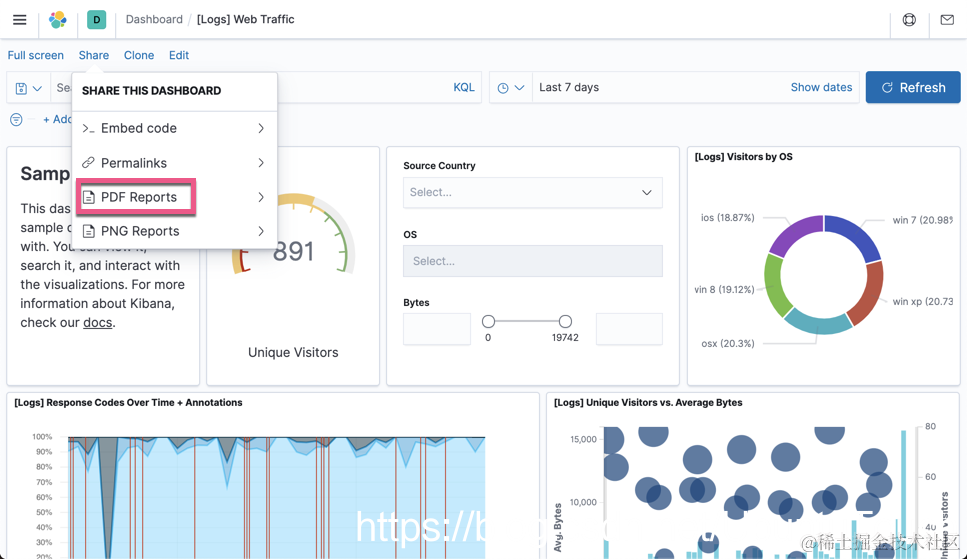Click the KQL language switcher
Viewport: 967px width, 559px height.
464,88
